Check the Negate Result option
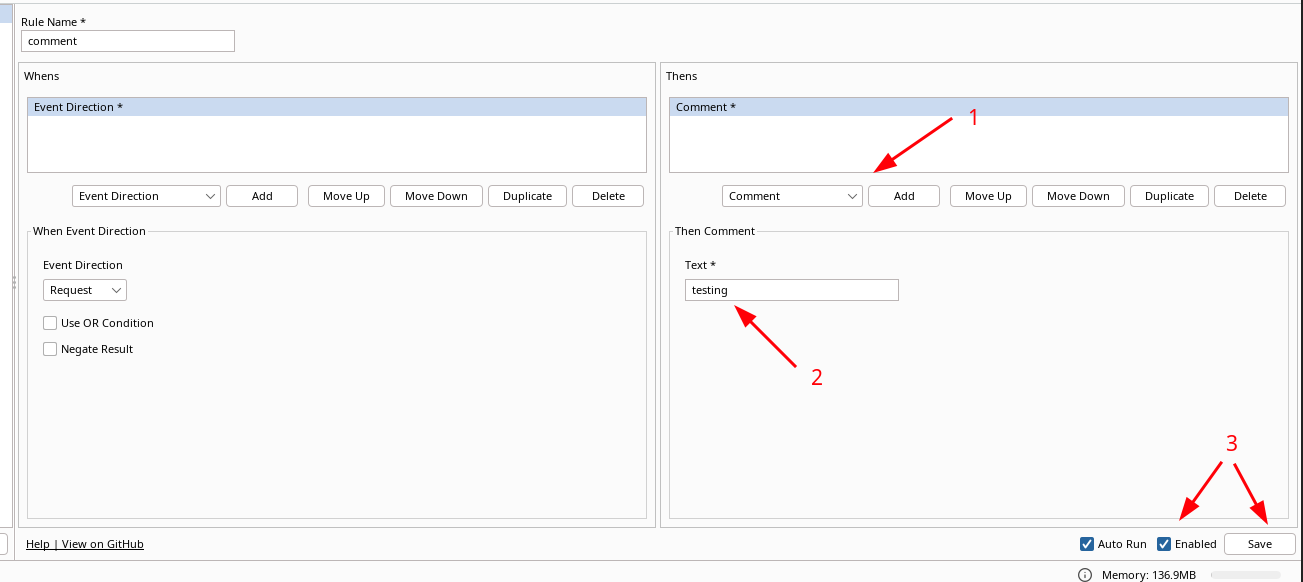 (x=49, y=349)
